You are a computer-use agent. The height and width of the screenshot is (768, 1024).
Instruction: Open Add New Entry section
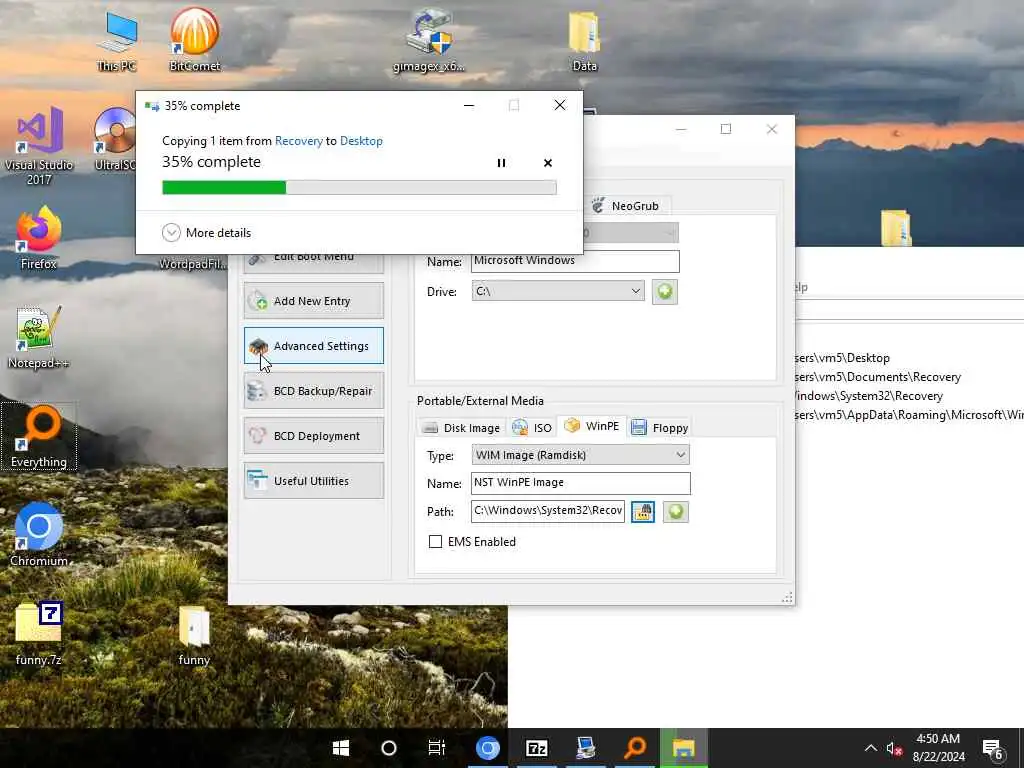313,300
